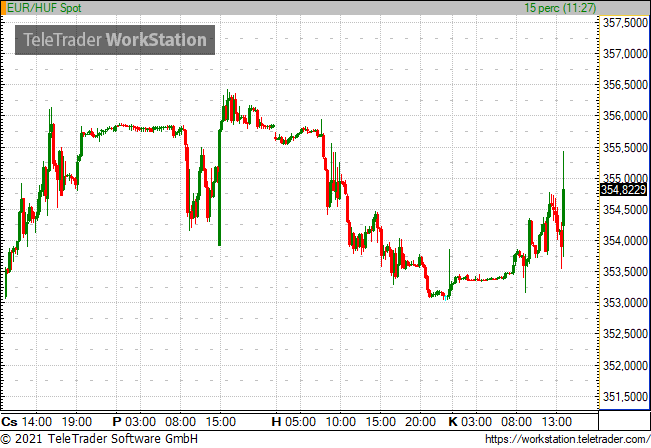Click the 357,0000 price axis label
The image size is (651, 448).
[625, 54]
